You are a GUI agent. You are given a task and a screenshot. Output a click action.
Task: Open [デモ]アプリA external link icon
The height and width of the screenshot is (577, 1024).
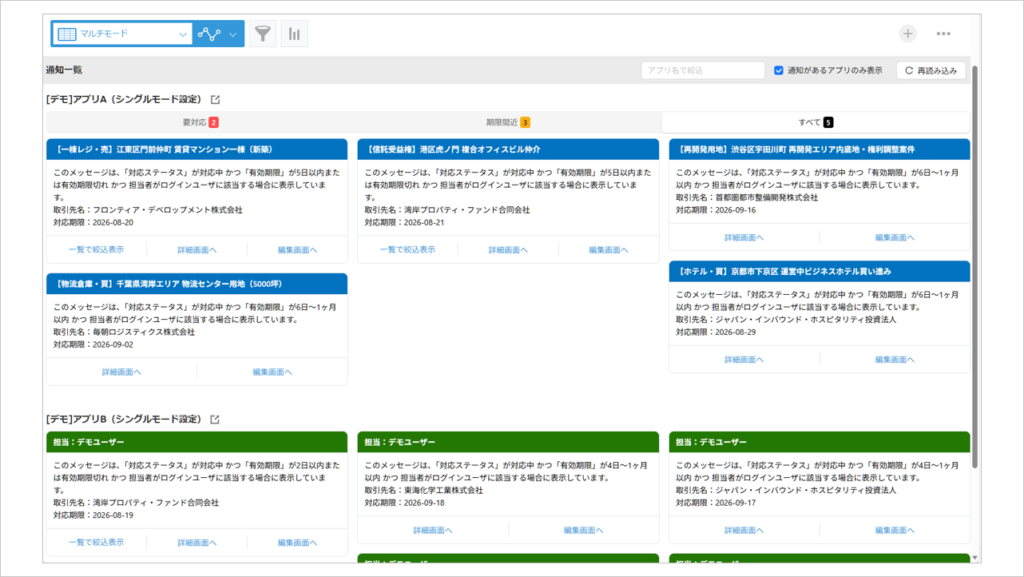216,100
